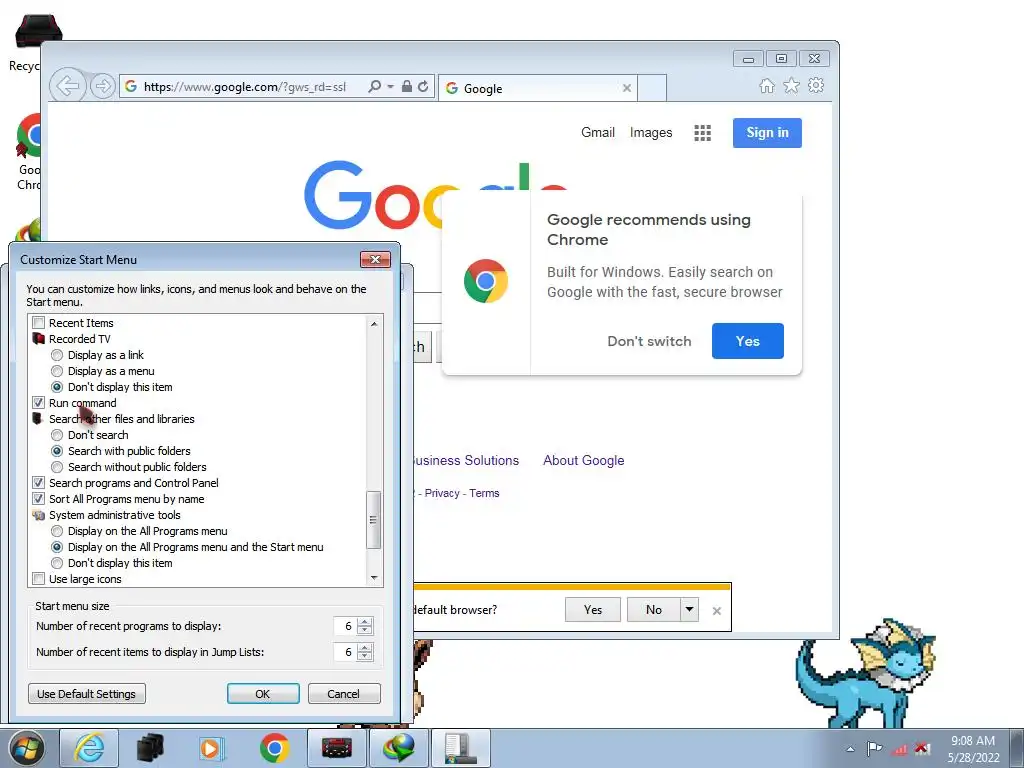The height and width of the screenshot is (768, 1024).
Task: Open the Windows Start orb
Action: click(27, 748)
